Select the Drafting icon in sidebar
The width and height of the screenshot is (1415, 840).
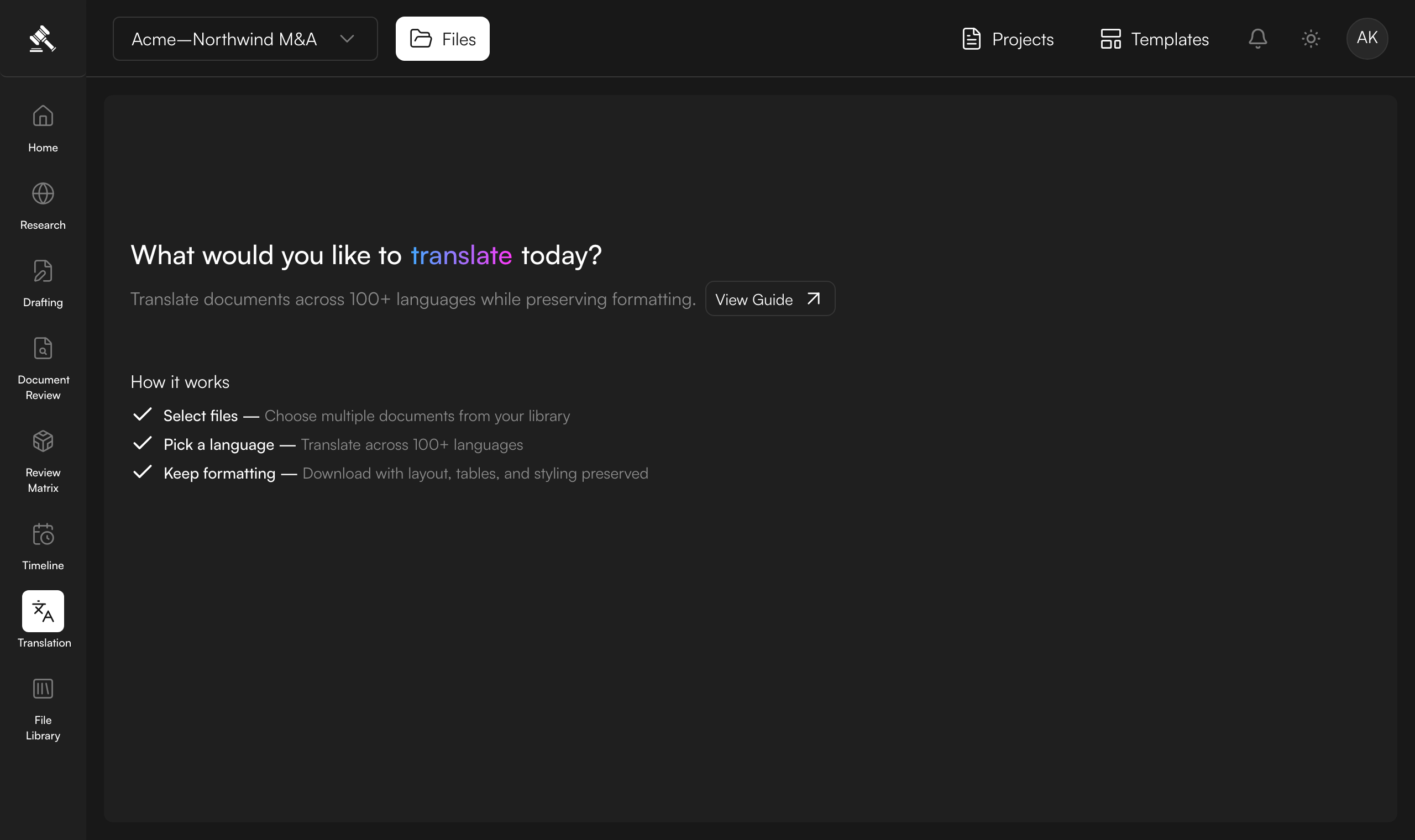point(43,271)
